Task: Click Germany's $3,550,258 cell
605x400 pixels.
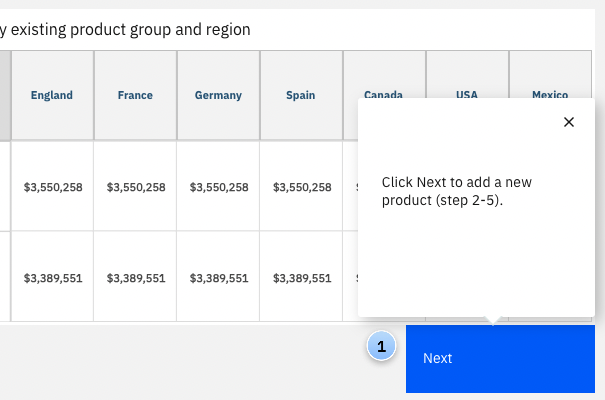Action: 218,187
